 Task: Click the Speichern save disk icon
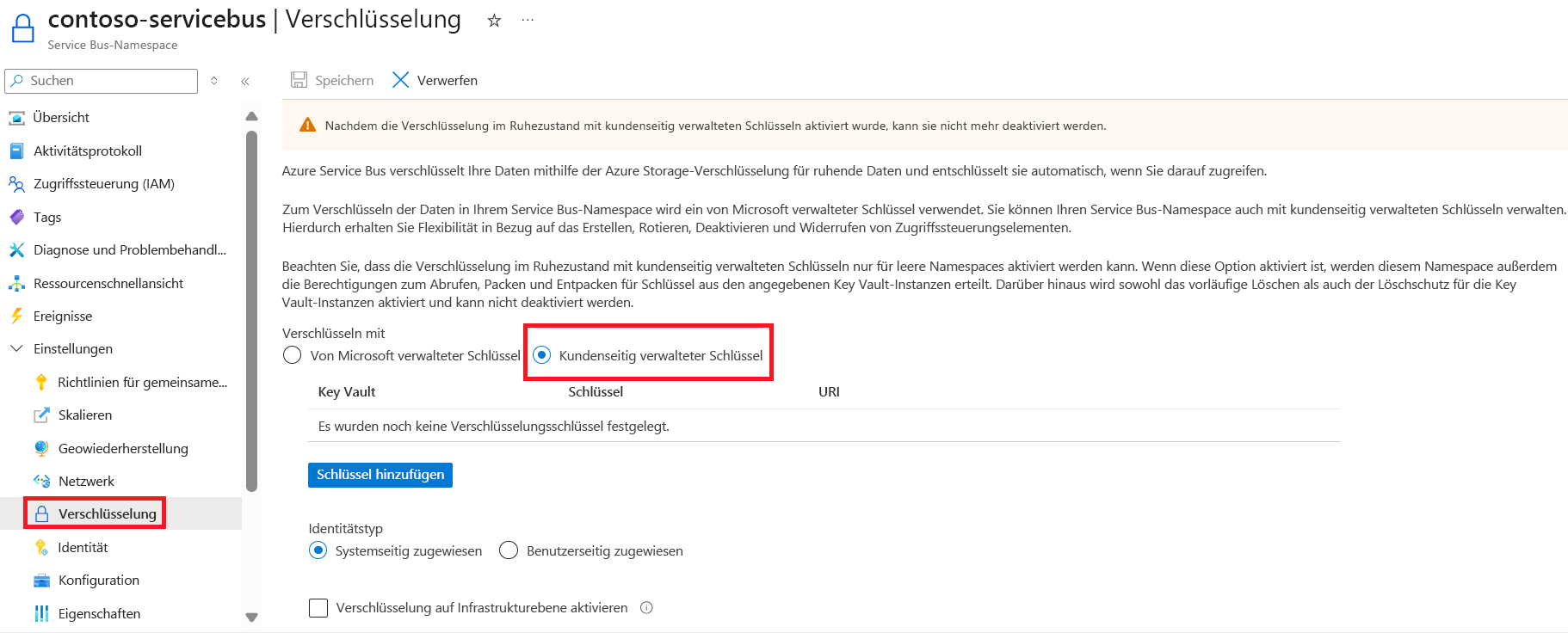click(x=299, y=80)
